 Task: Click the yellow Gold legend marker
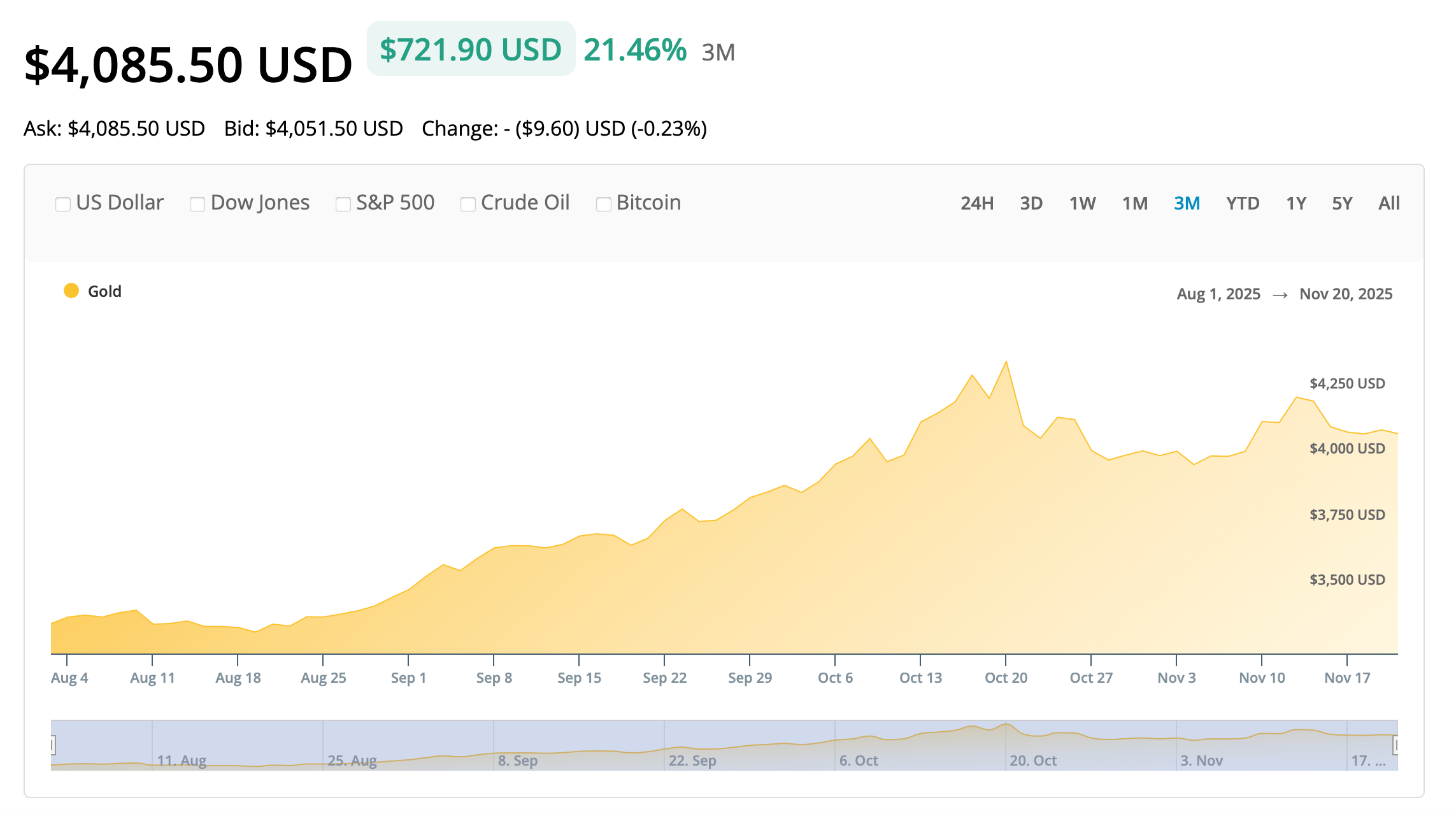coord(70,291)
